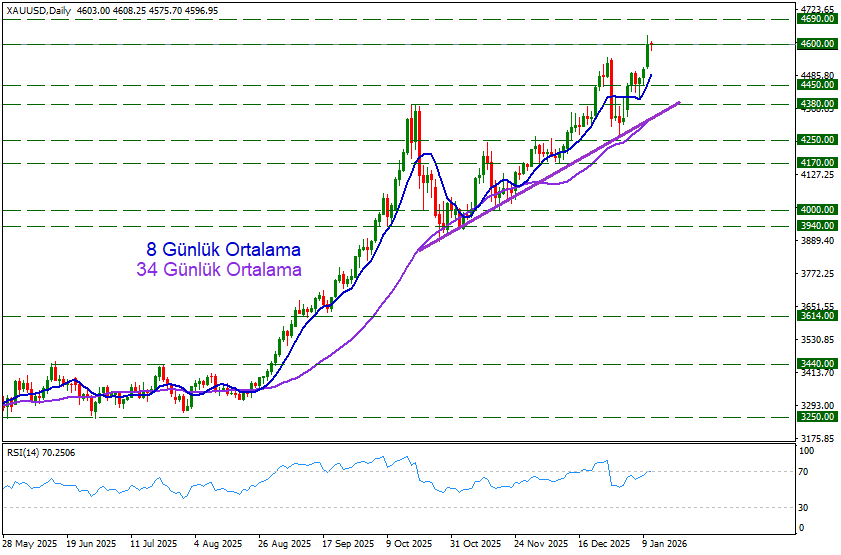Click the 3250.00 price level label

(x=817, y=417)
